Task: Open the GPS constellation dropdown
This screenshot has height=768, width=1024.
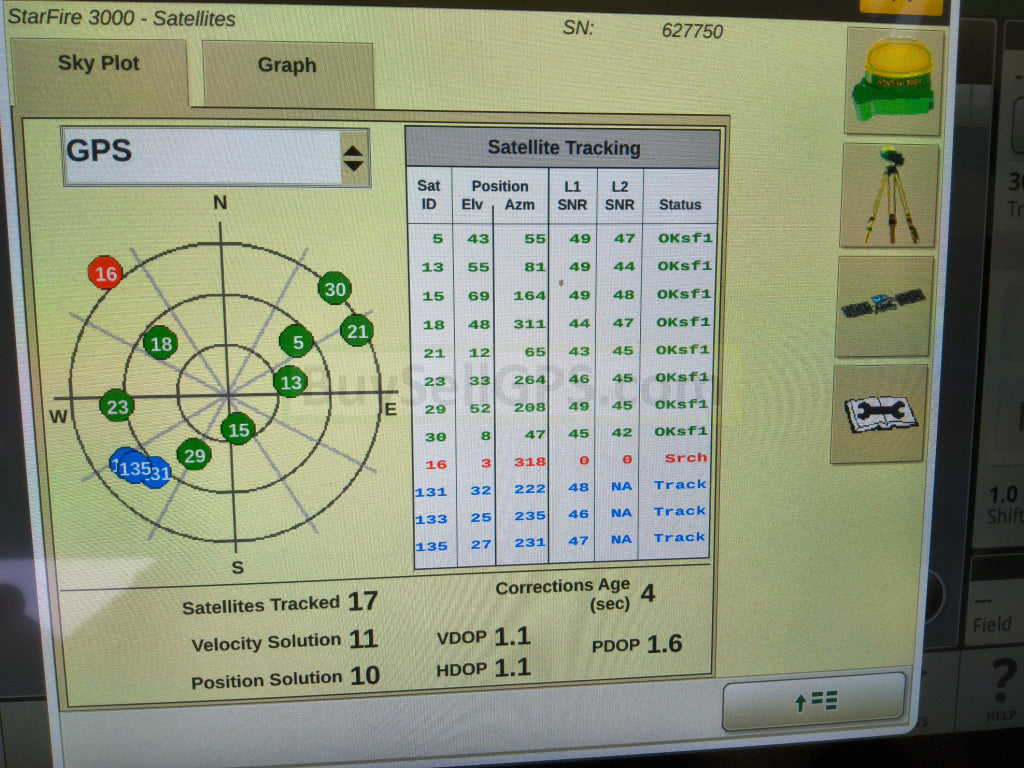Action: click(216, 157)
